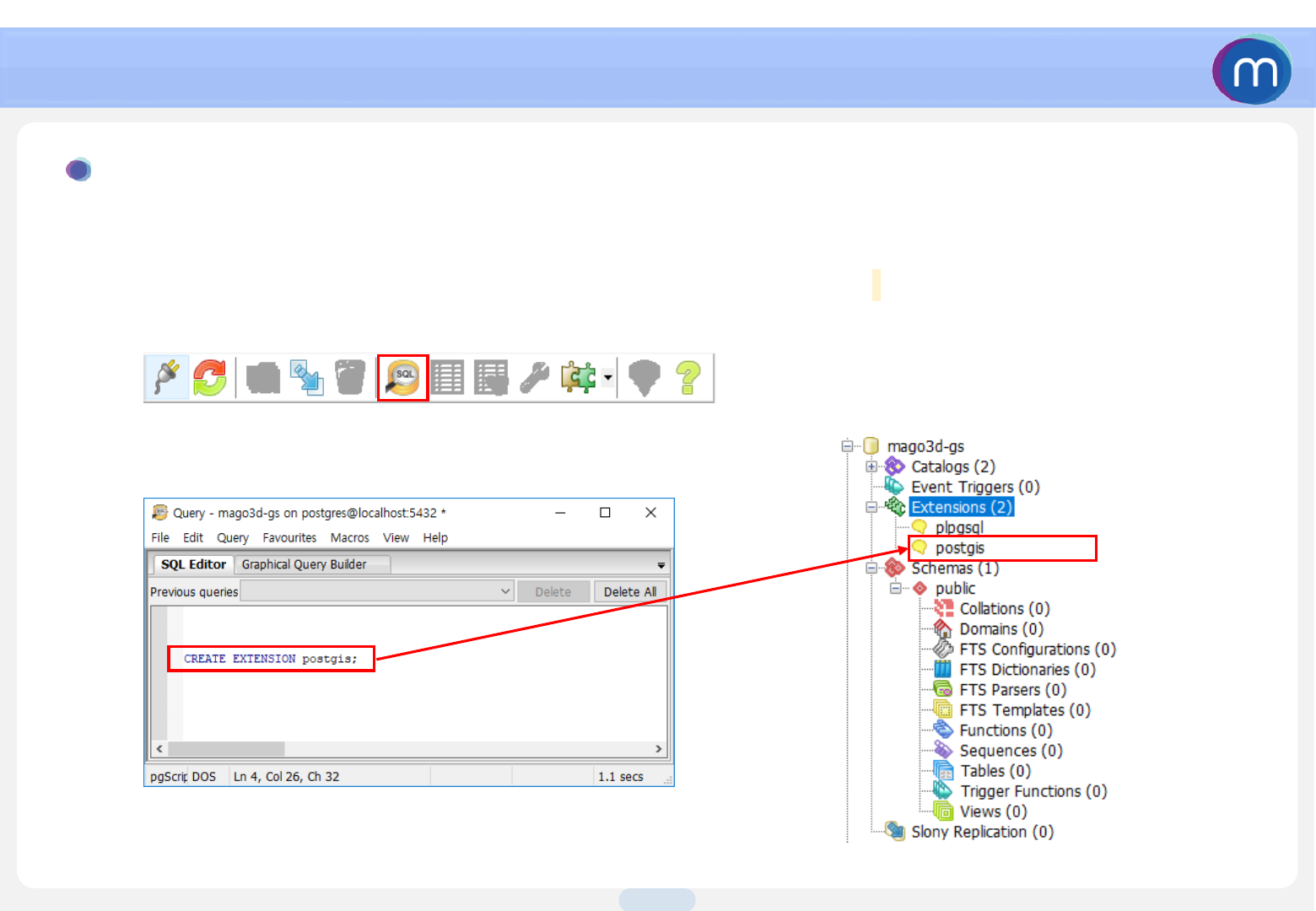The image size is (1316, 911).
Task: Select the Extensions (2) tree item
Action: [962, 507]
